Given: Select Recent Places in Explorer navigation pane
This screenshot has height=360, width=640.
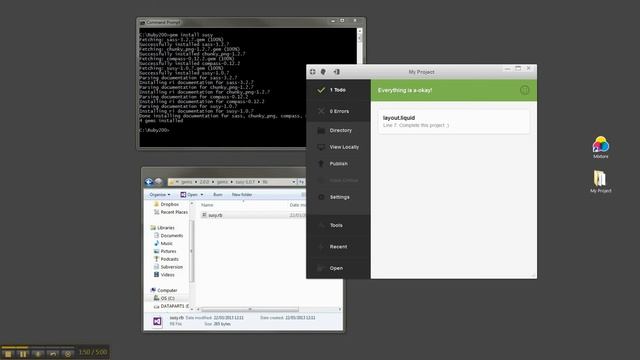Looking at the screenshot, I should (x=171, y=212).
